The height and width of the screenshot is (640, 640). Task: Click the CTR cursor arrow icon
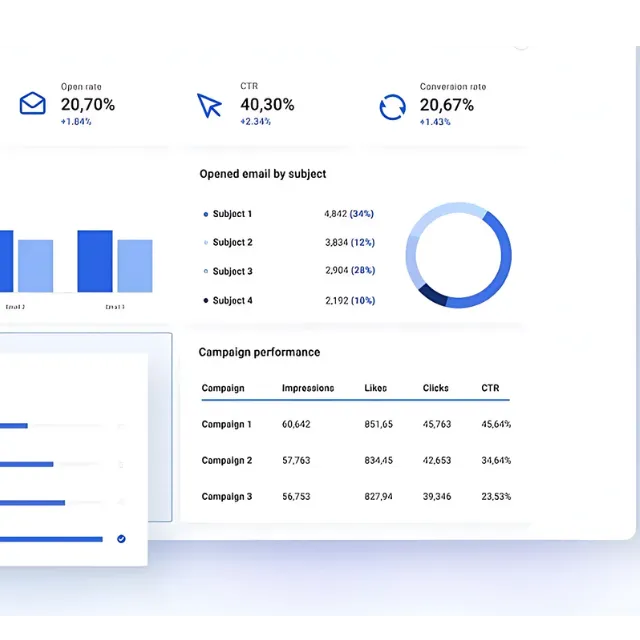209,105
